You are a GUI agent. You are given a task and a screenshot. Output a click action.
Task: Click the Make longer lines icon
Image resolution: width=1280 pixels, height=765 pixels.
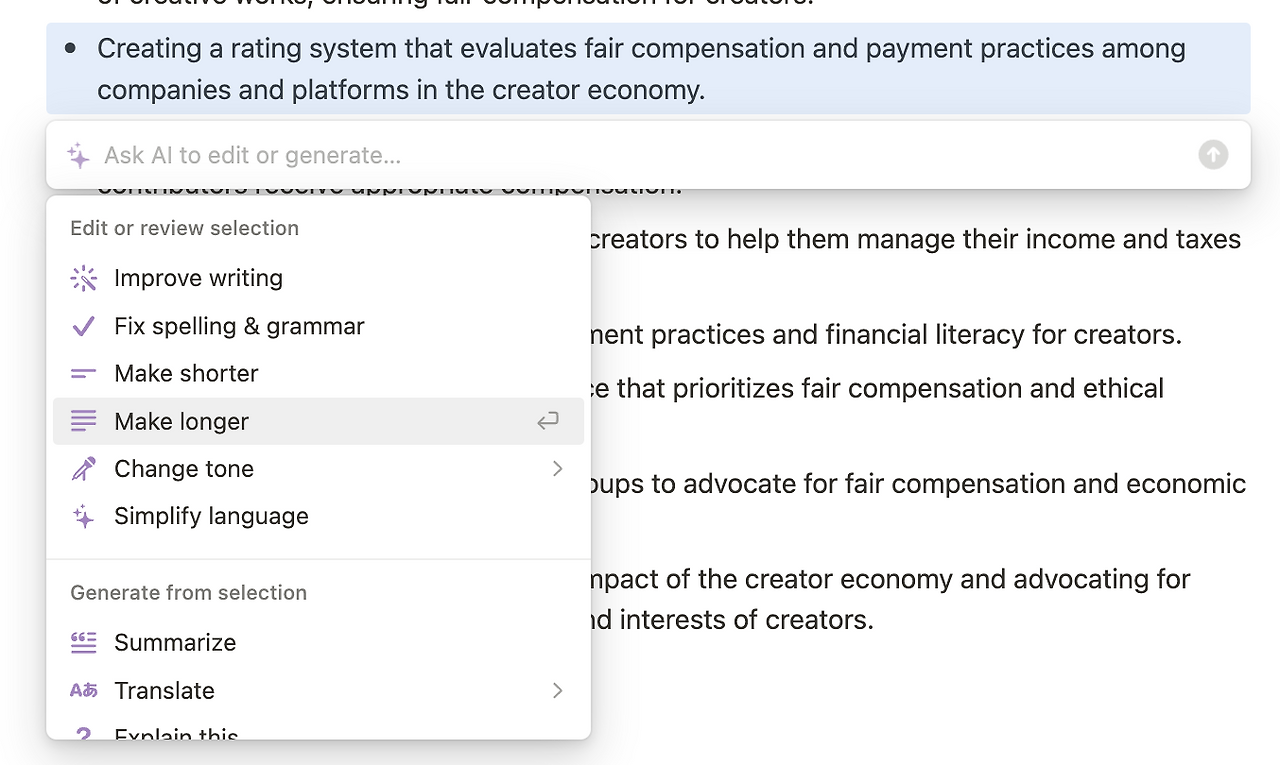pyautogui.click(x=84, y=422)
